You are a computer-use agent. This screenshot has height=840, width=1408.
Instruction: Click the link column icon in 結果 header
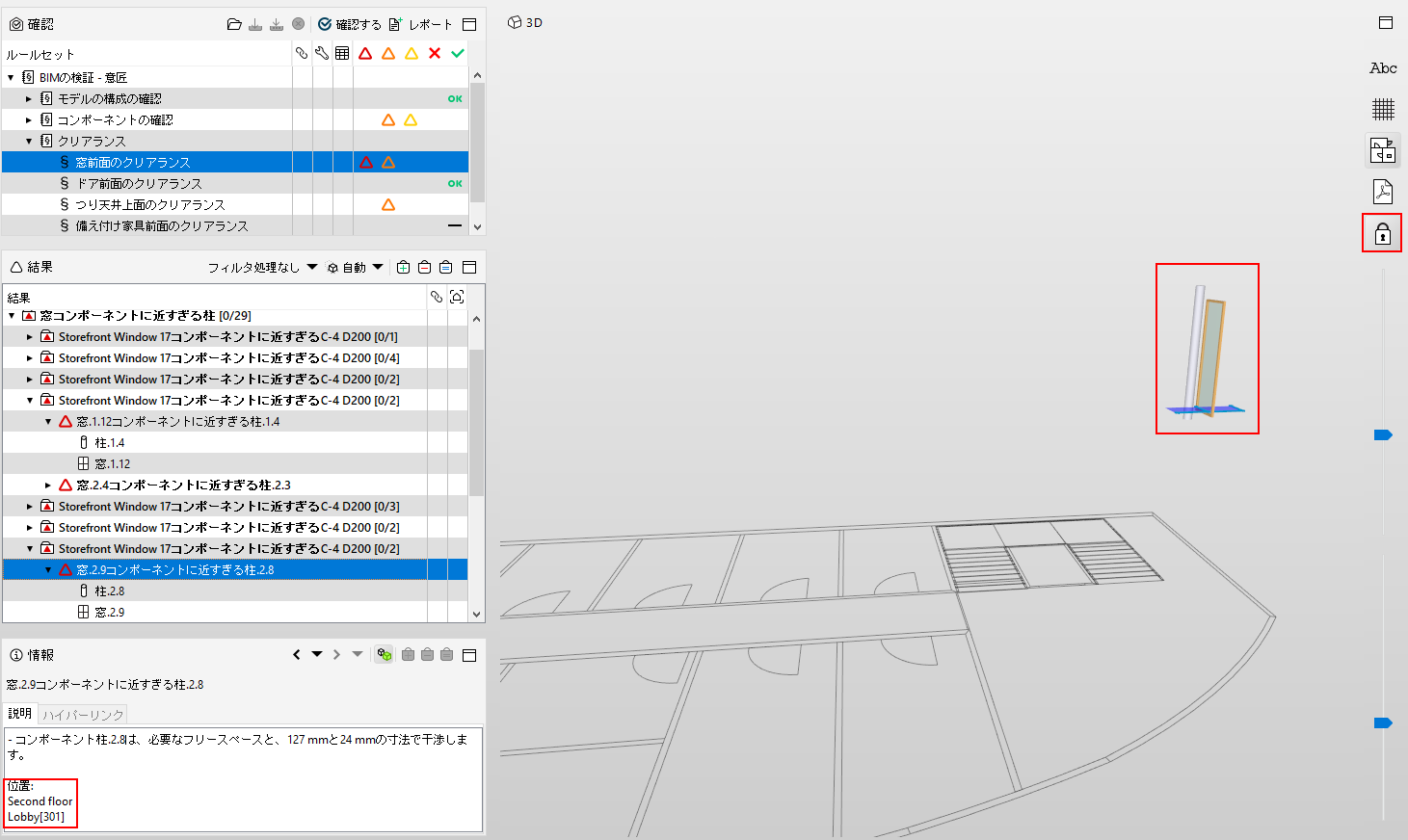tap(437, 297)
